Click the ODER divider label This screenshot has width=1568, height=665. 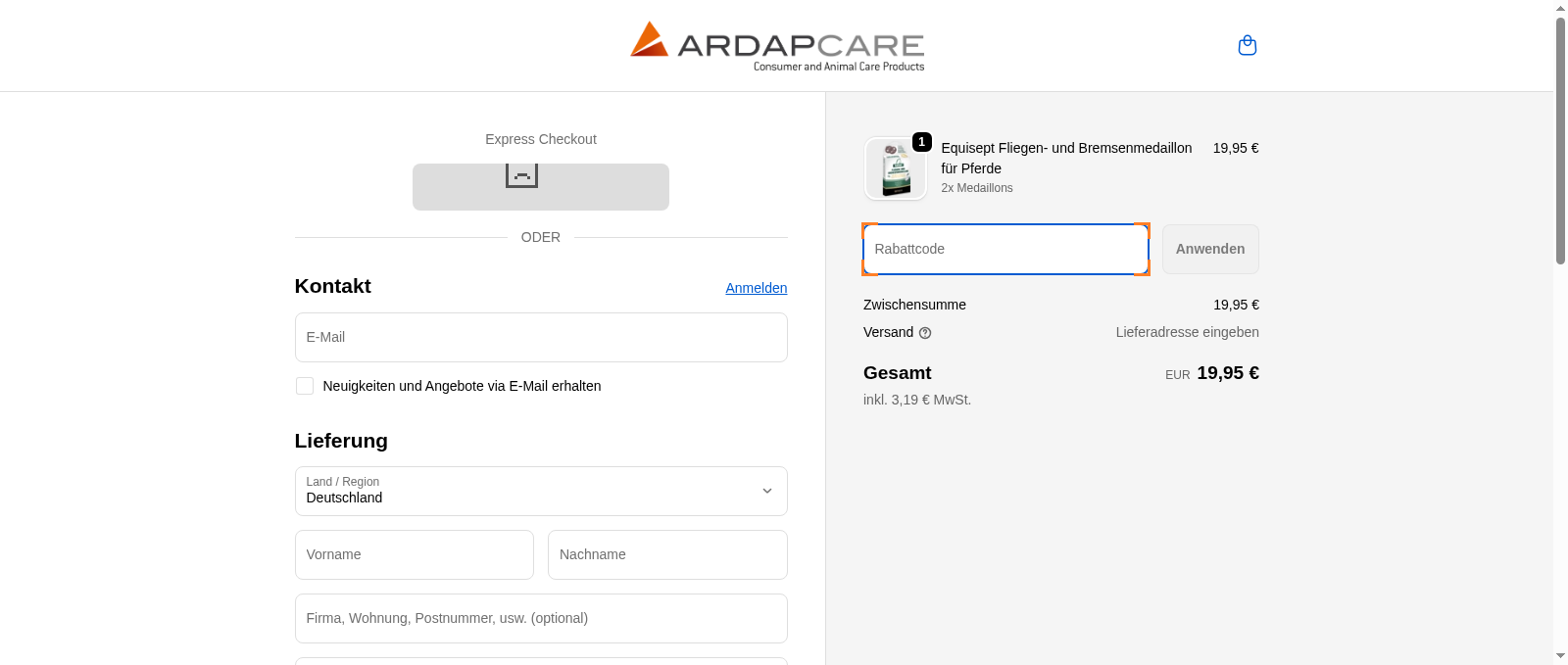[541, 237]
